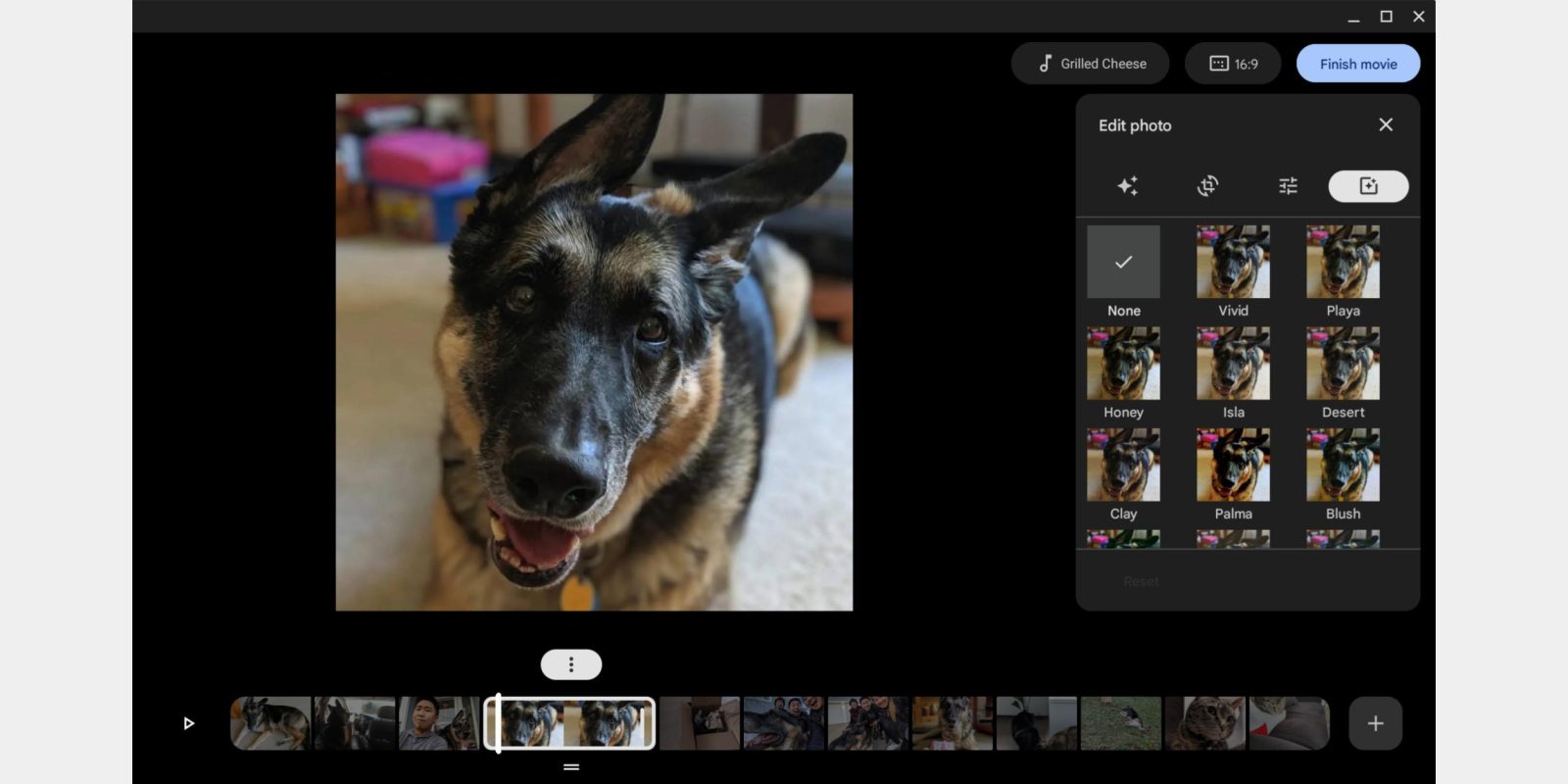Open the three-dot clip options menu
Viewport: 1568px width, 784px height.
pos(571,664)
